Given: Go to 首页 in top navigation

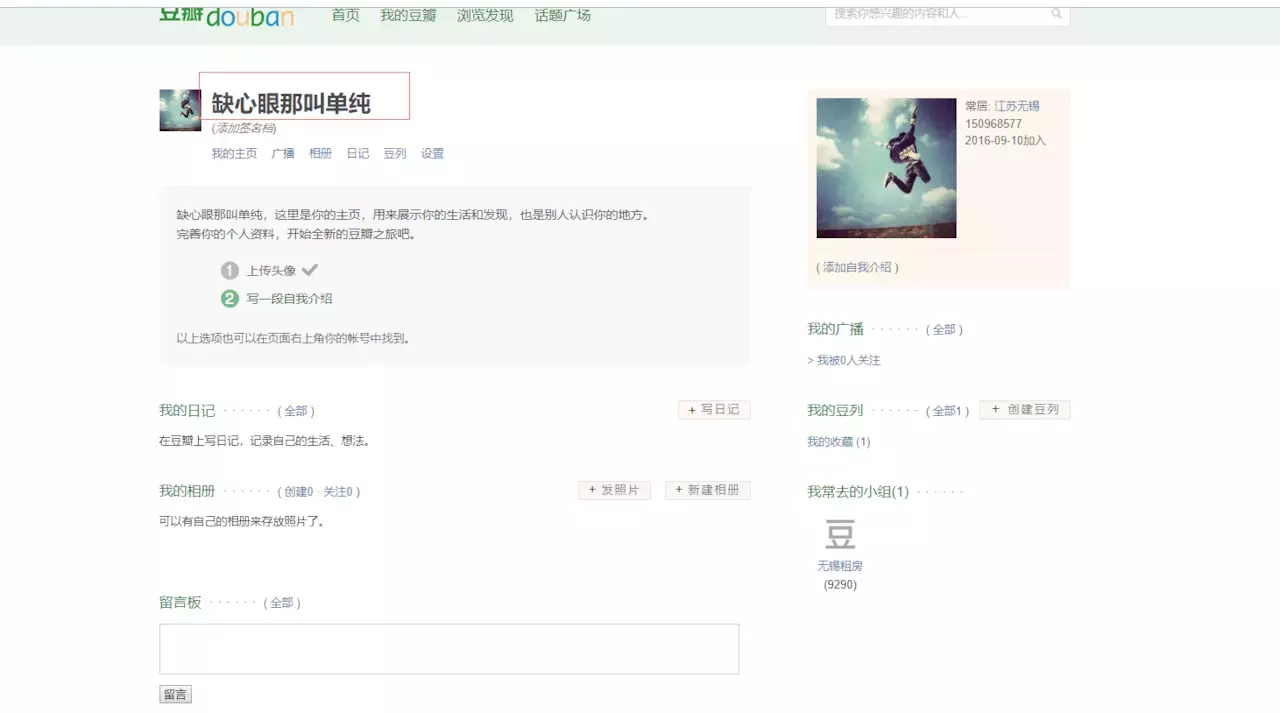Looking at the screenshot, I should (x=345, y=15).
